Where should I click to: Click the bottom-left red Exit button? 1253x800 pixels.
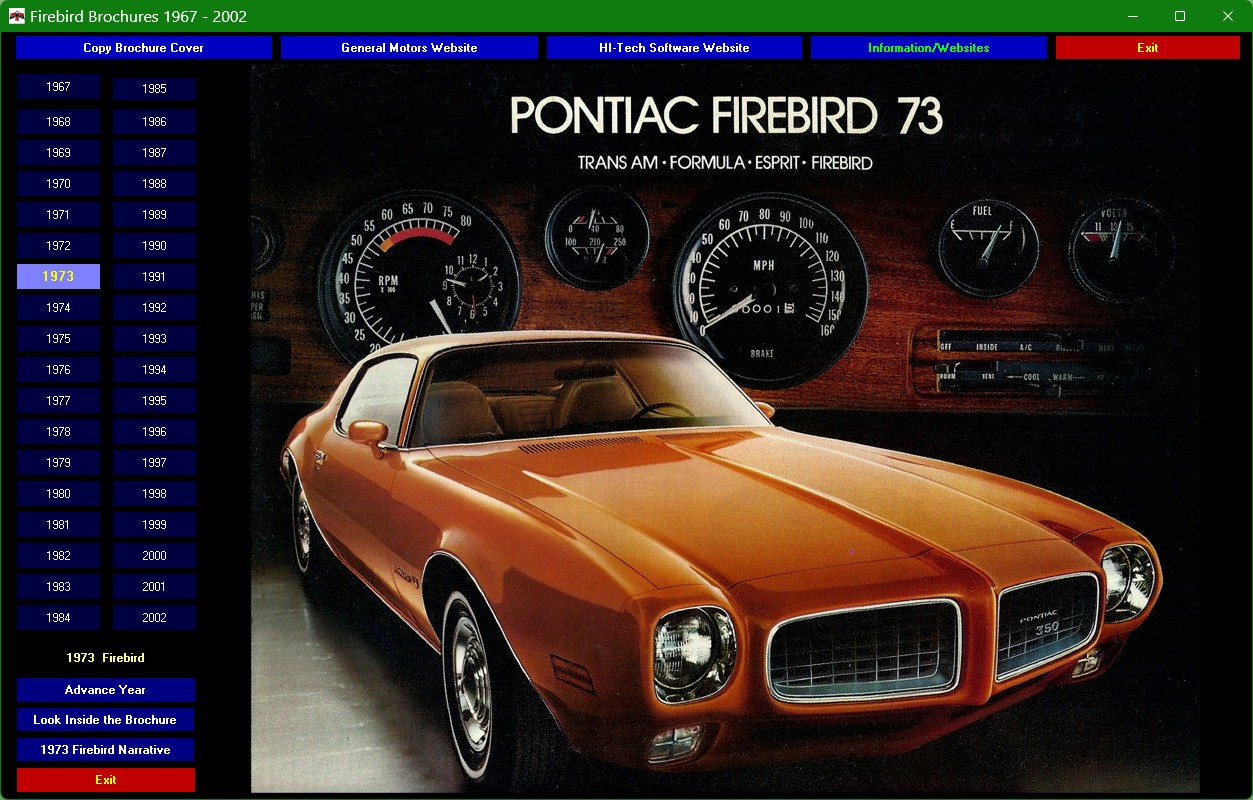[x=105, y=780]
